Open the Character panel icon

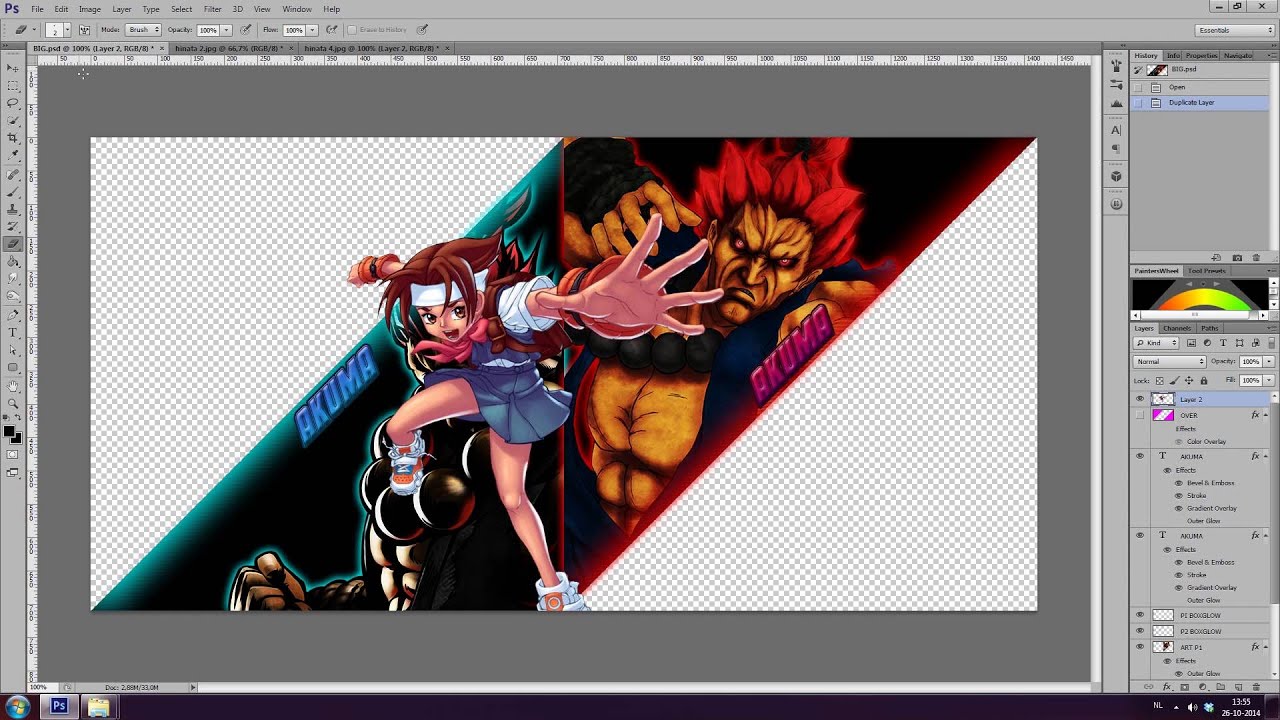click(x=1117, y=130)
